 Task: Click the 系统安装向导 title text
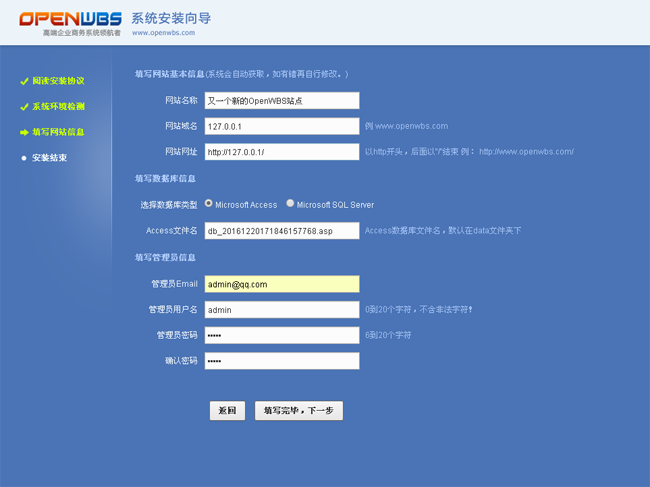(x=171, y=18)
